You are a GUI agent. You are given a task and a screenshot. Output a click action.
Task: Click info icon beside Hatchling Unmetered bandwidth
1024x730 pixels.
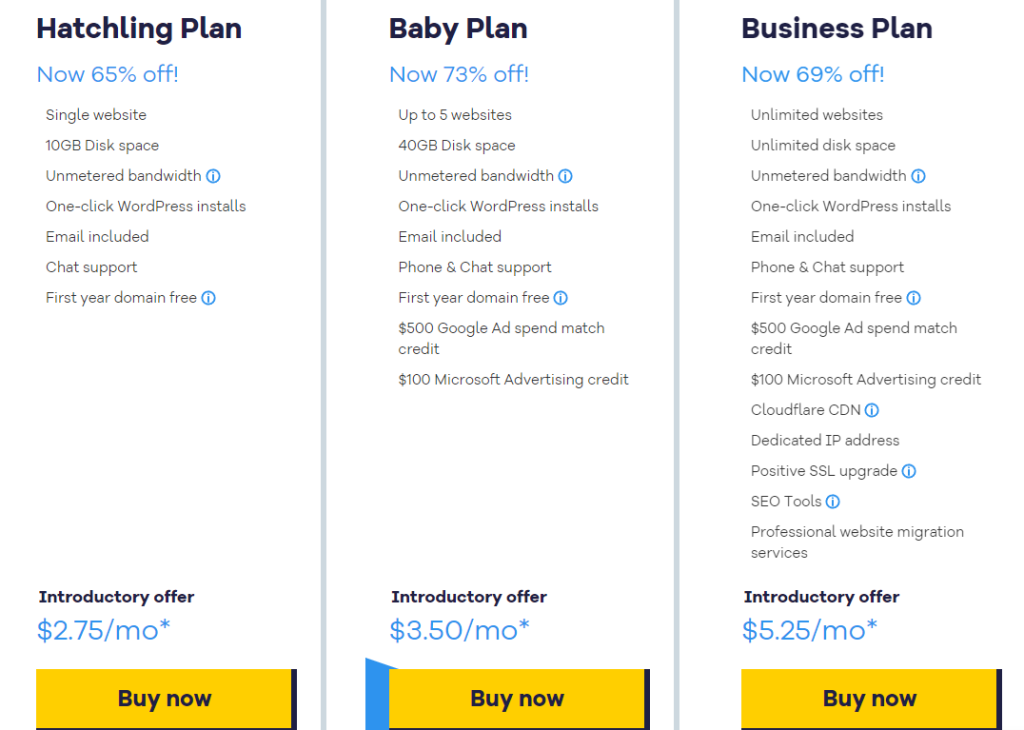click(x=213, y=176)
